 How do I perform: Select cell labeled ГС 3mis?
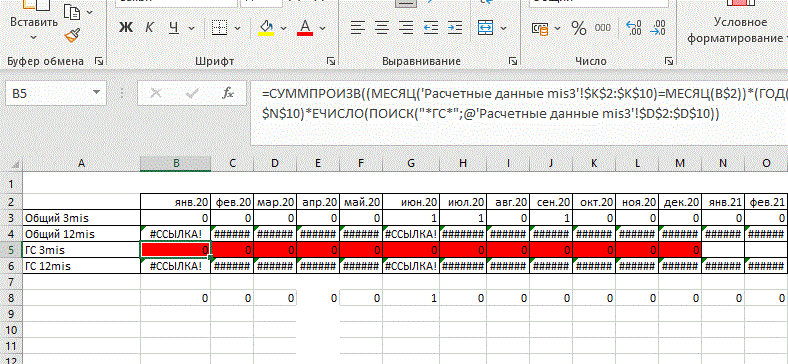(81, 250)
